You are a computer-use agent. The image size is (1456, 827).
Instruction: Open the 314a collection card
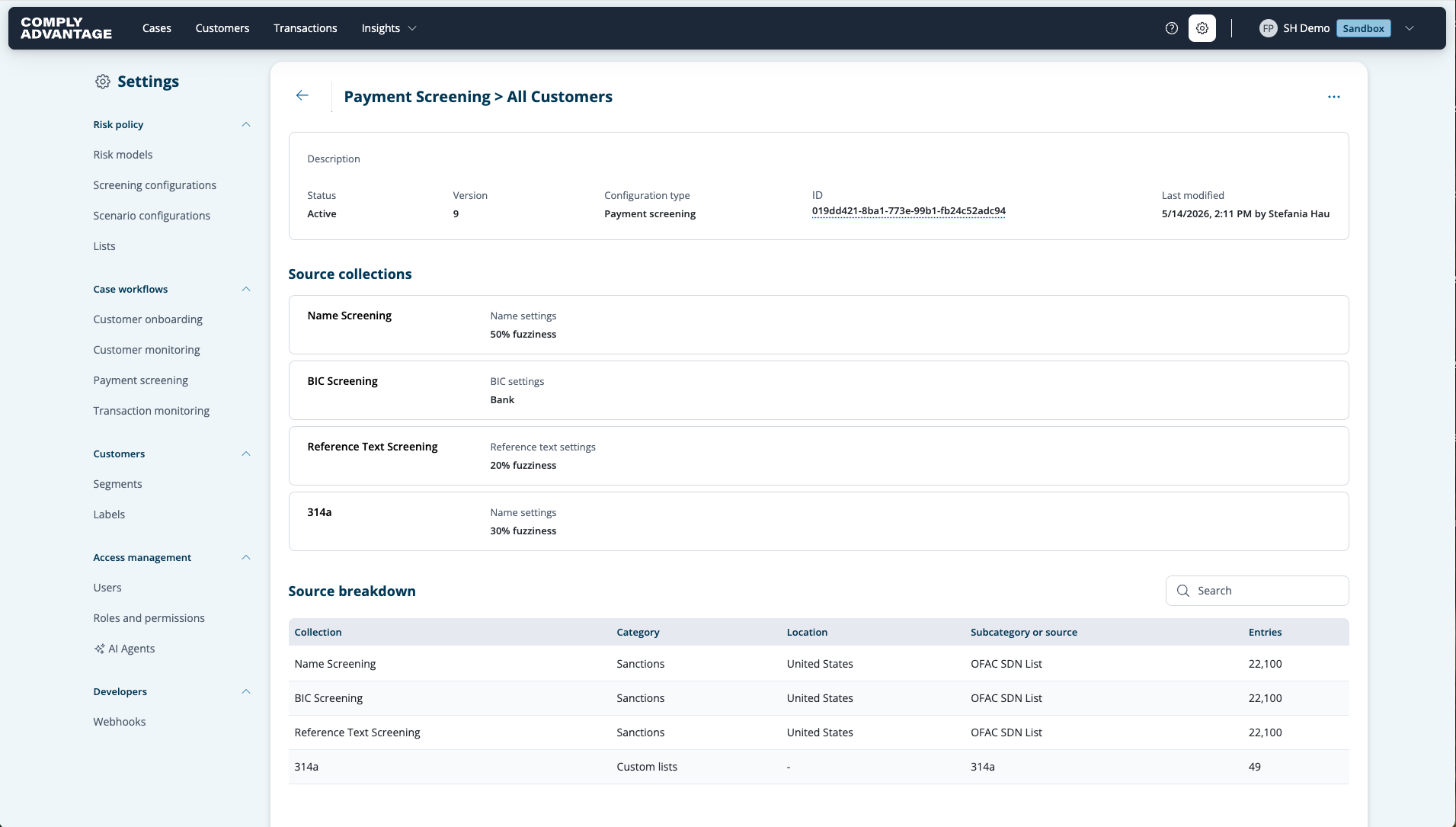[x=818, y=521]
